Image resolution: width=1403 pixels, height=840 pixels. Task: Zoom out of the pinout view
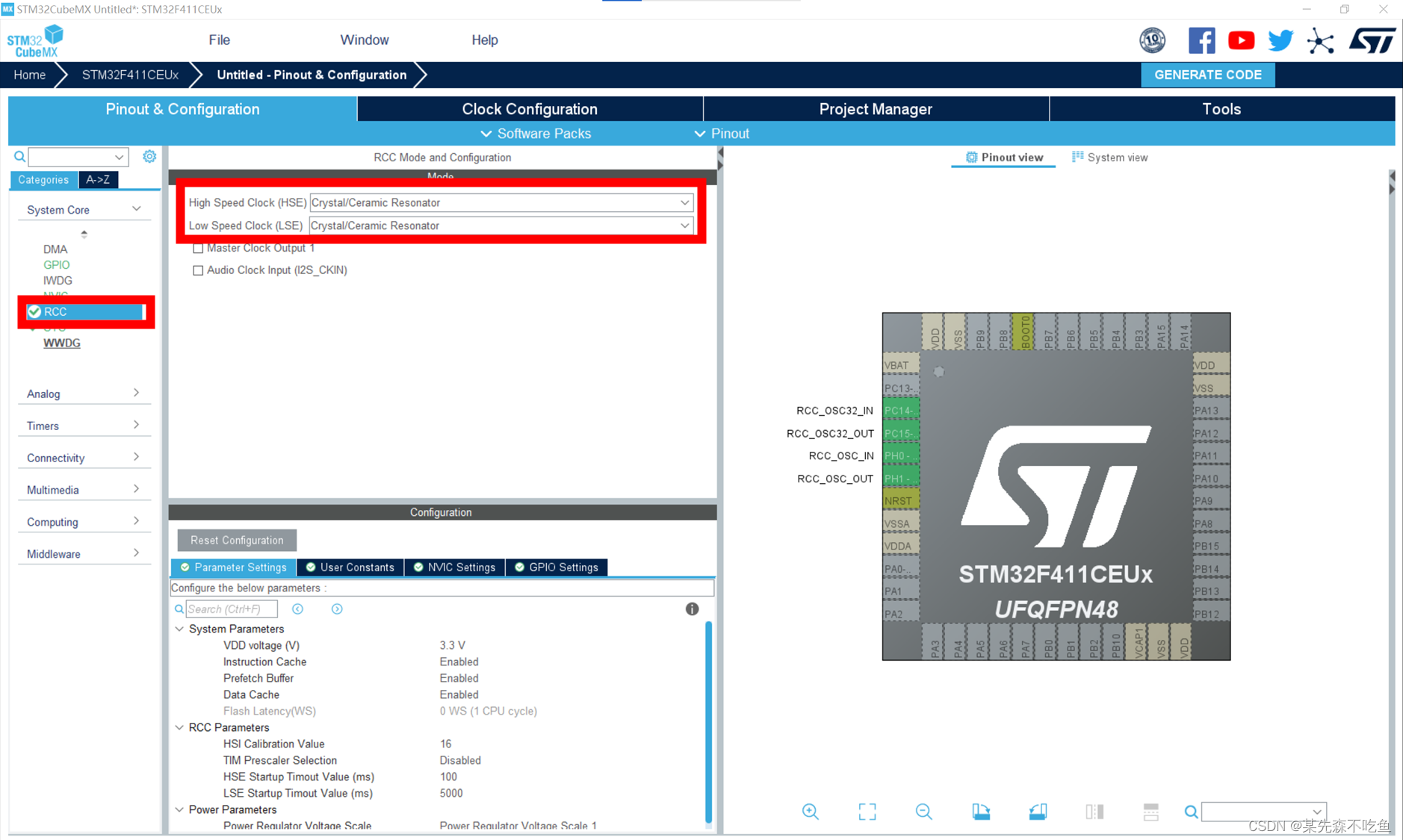coord(923,812)
